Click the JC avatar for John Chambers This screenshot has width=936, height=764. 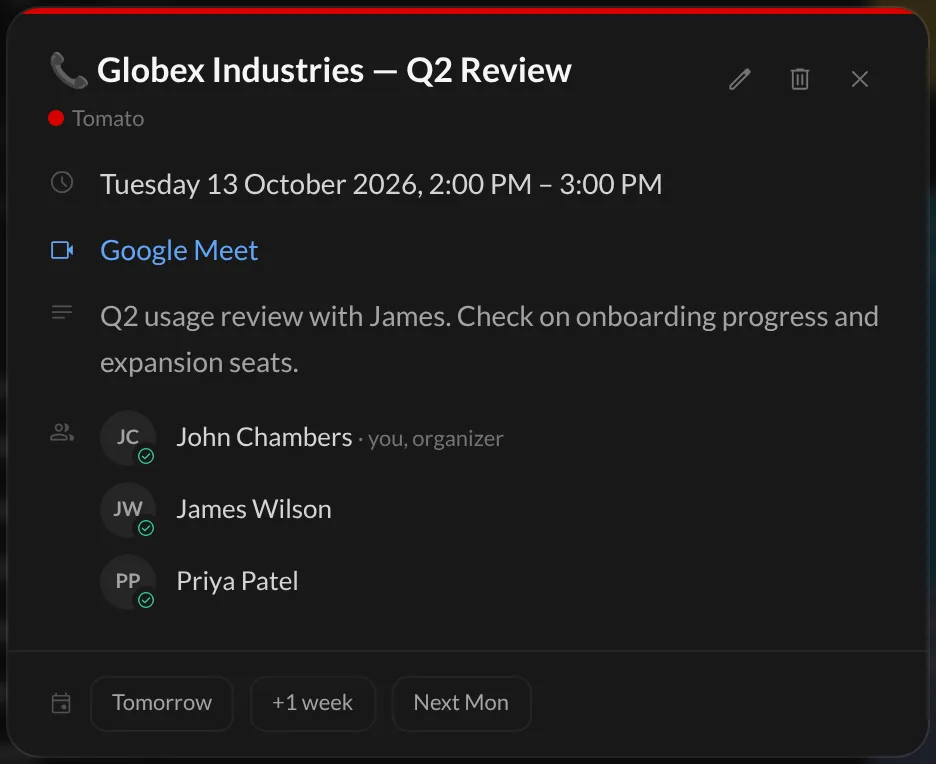coord(128,438)
